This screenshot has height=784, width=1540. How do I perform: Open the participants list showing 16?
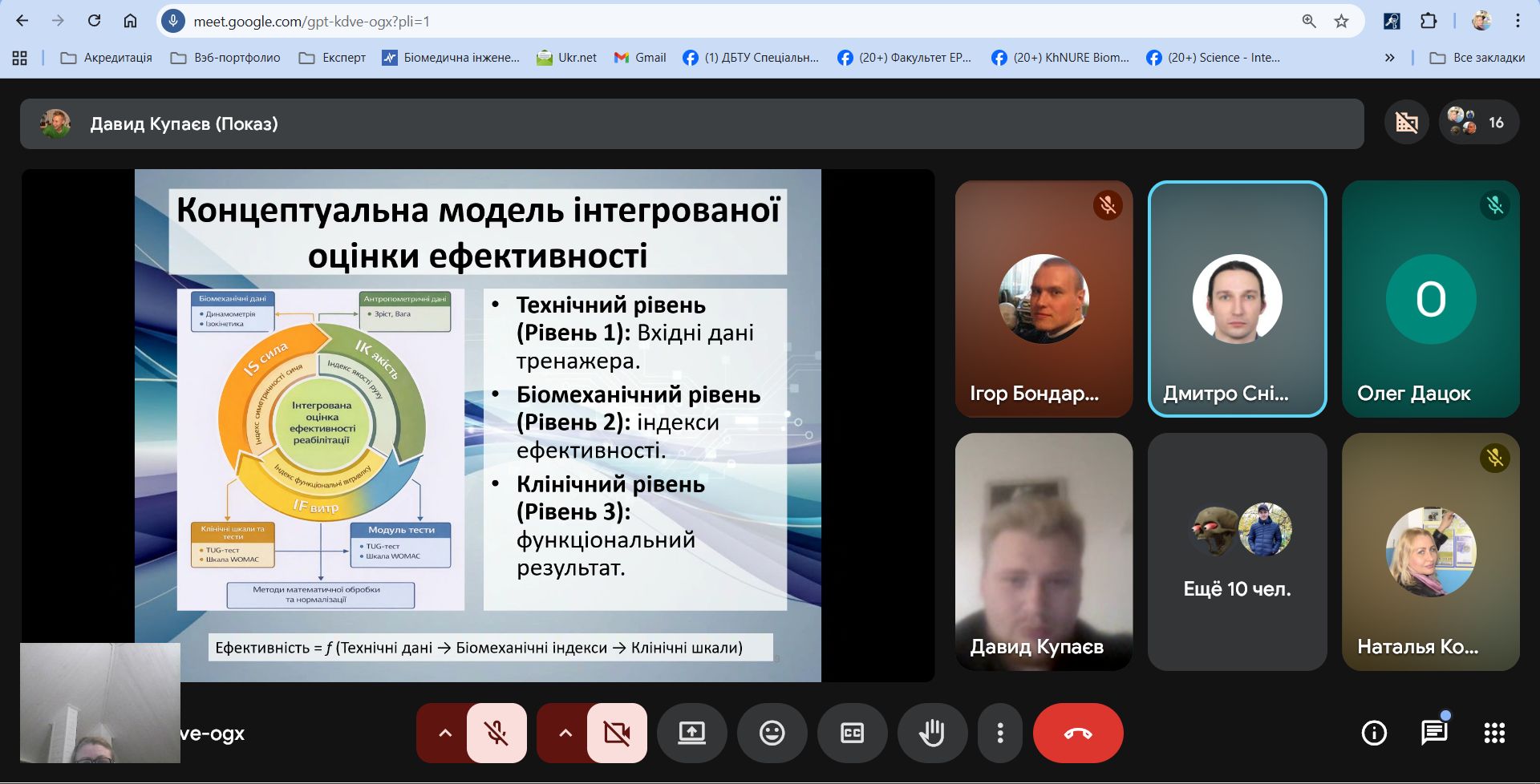tap(1478, 123)
